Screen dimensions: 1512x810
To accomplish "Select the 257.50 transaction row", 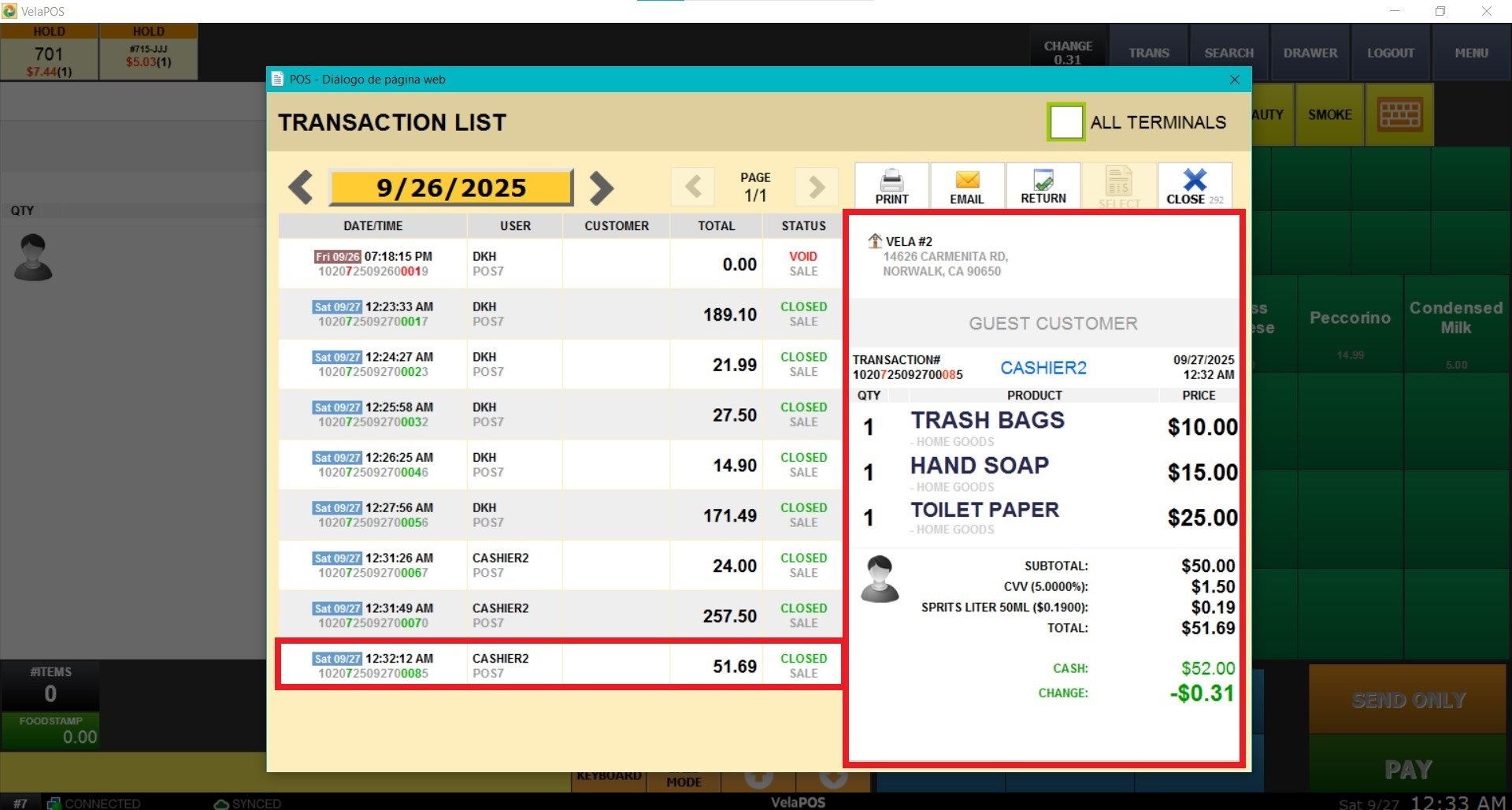I will coord(559,615).
